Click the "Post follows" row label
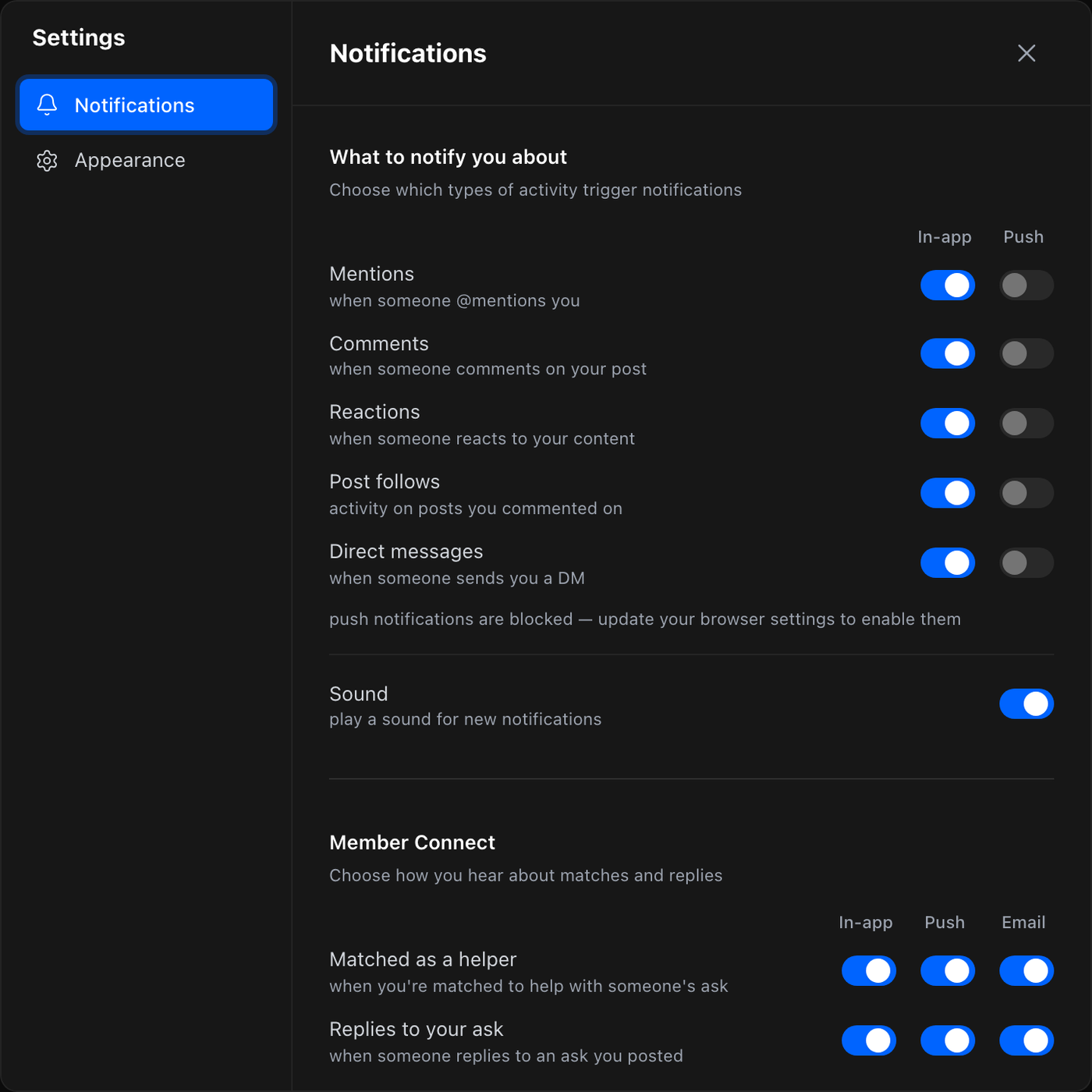Image resolution: width=1092 pixels, height=1092 pixels. tap(385, 482)
